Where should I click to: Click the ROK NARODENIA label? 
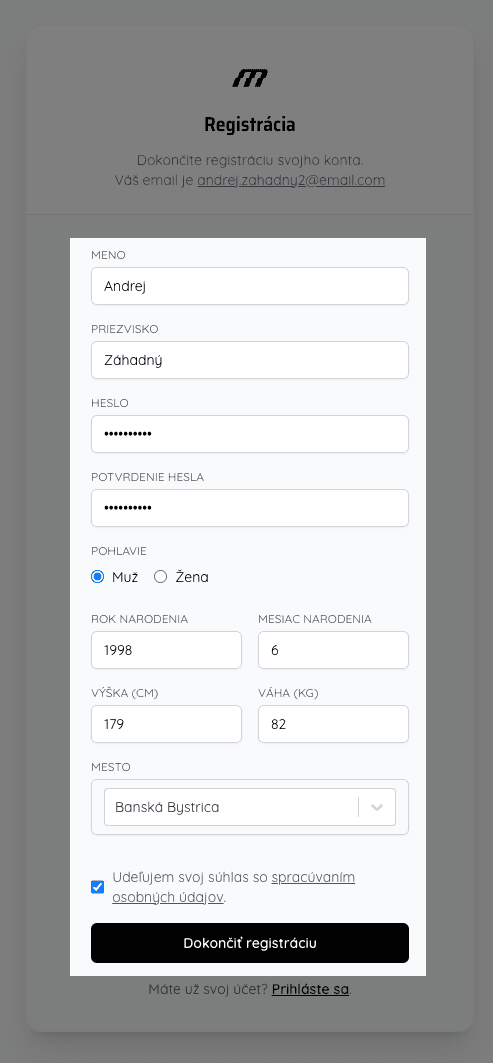(140, 619)
